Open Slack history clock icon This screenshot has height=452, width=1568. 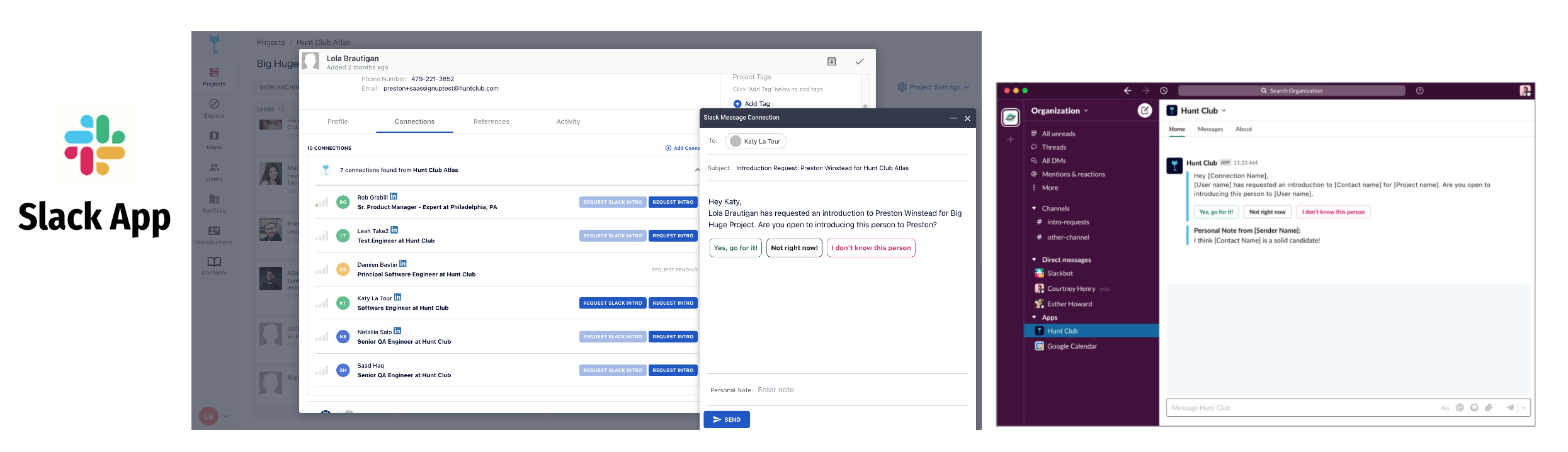click(x=1164, y=91)
